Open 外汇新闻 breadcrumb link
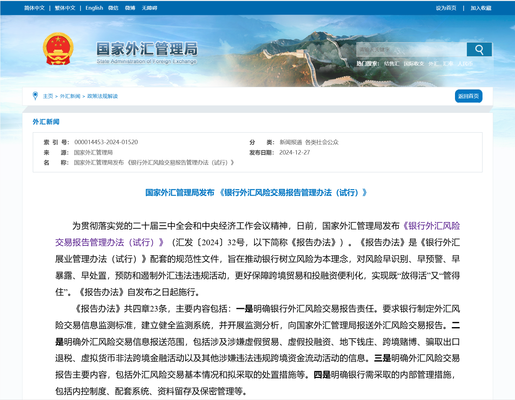Viewport: 515px width, 400px height. point(70,96)
